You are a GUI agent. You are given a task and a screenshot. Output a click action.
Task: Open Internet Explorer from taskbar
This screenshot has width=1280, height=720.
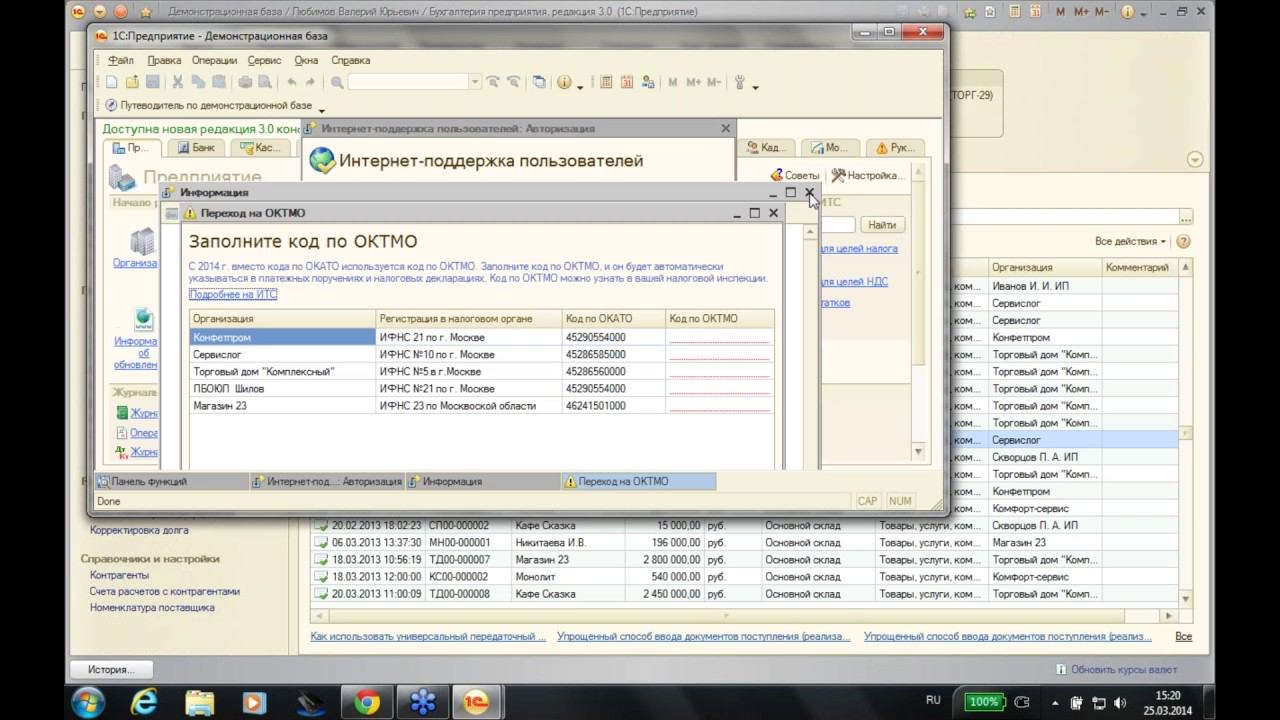click(144, 702)
